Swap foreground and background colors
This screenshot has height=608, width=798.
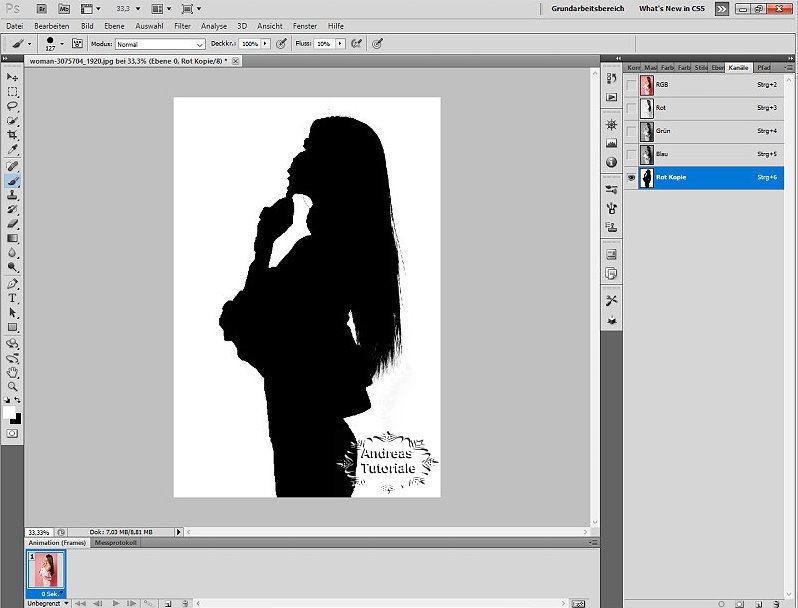coord(18,400)
